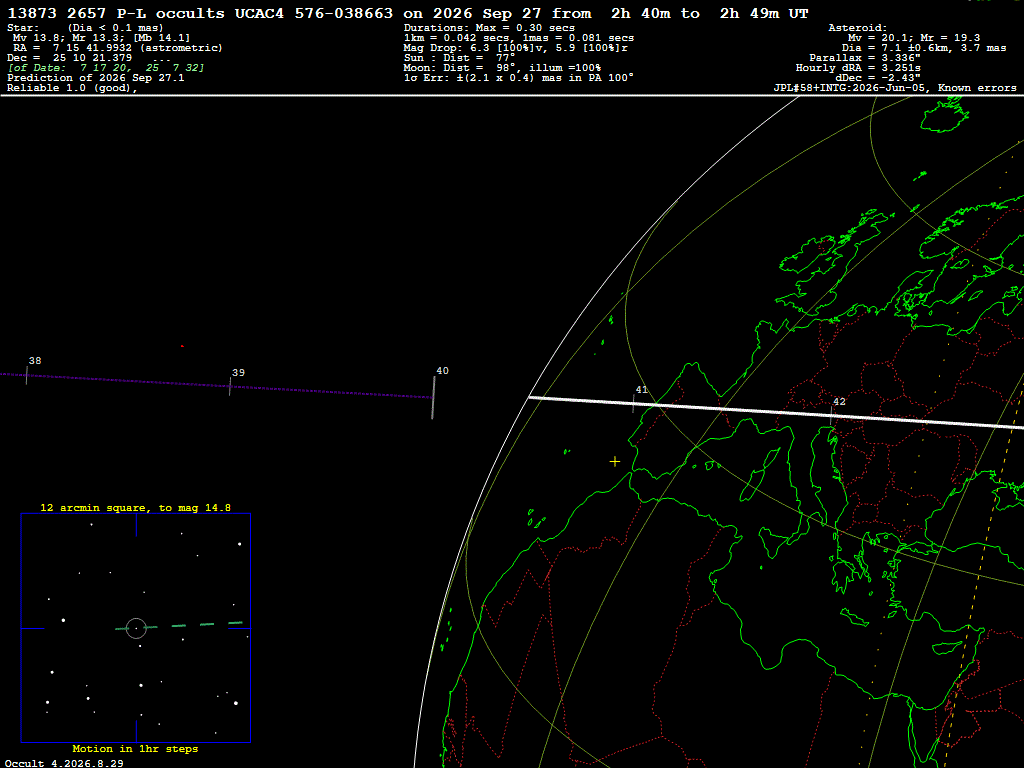The height and width of the screenshot is (768, 1024).
Task: Select time marker 38 on dotted path
Action: coord(35,360)
